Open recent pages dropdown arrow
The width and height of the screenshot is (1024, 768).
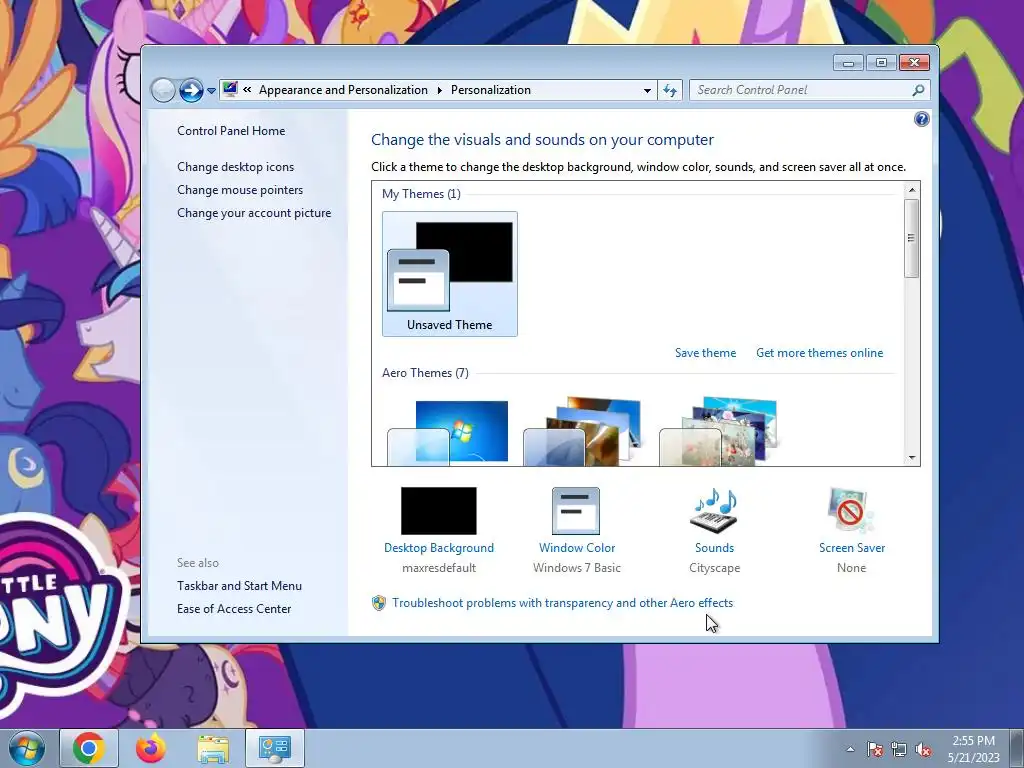211,91
